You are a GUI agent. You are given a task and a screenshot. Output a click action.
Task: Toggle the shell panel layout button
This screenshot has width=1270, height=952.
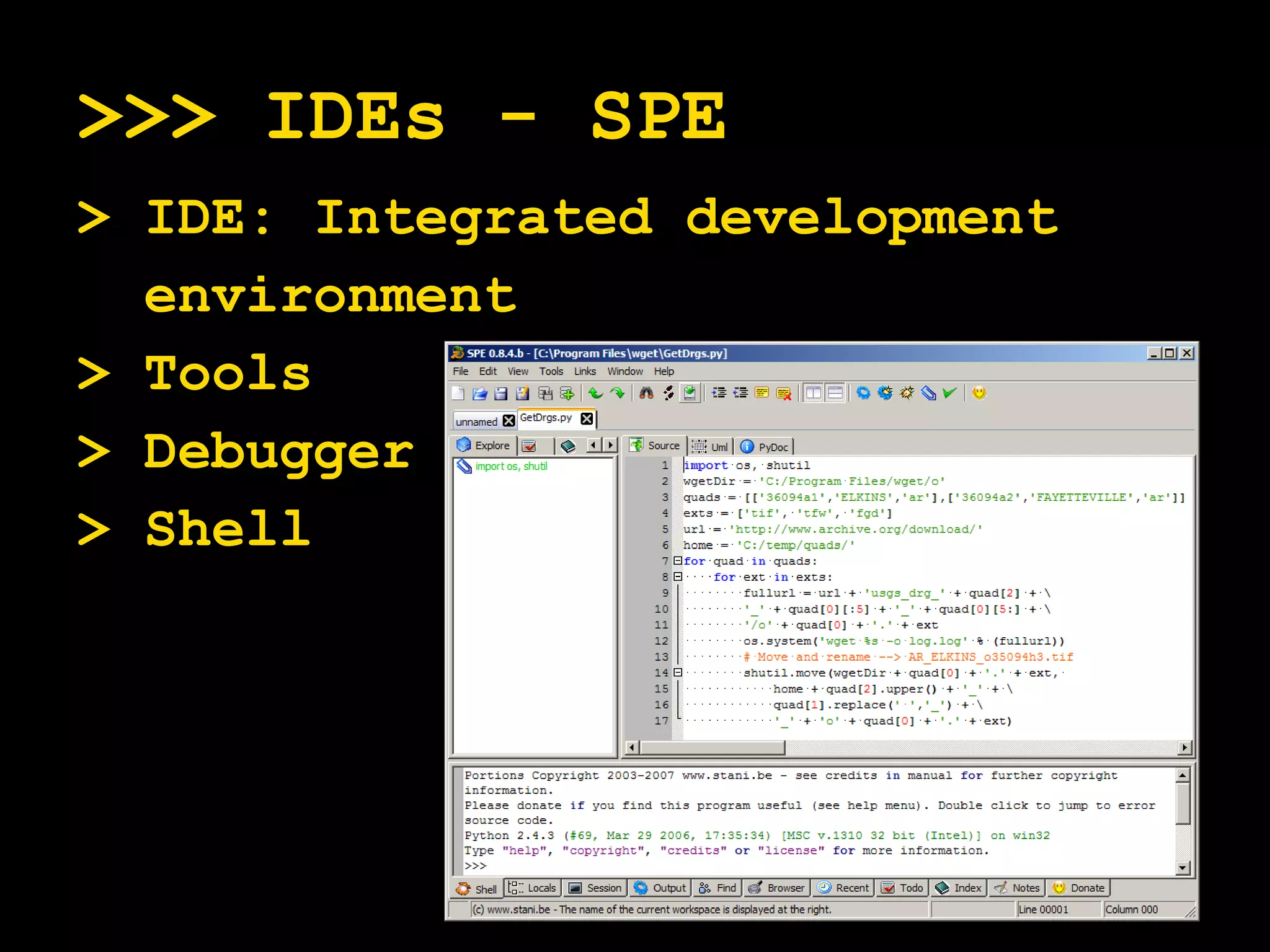[835, 393]
